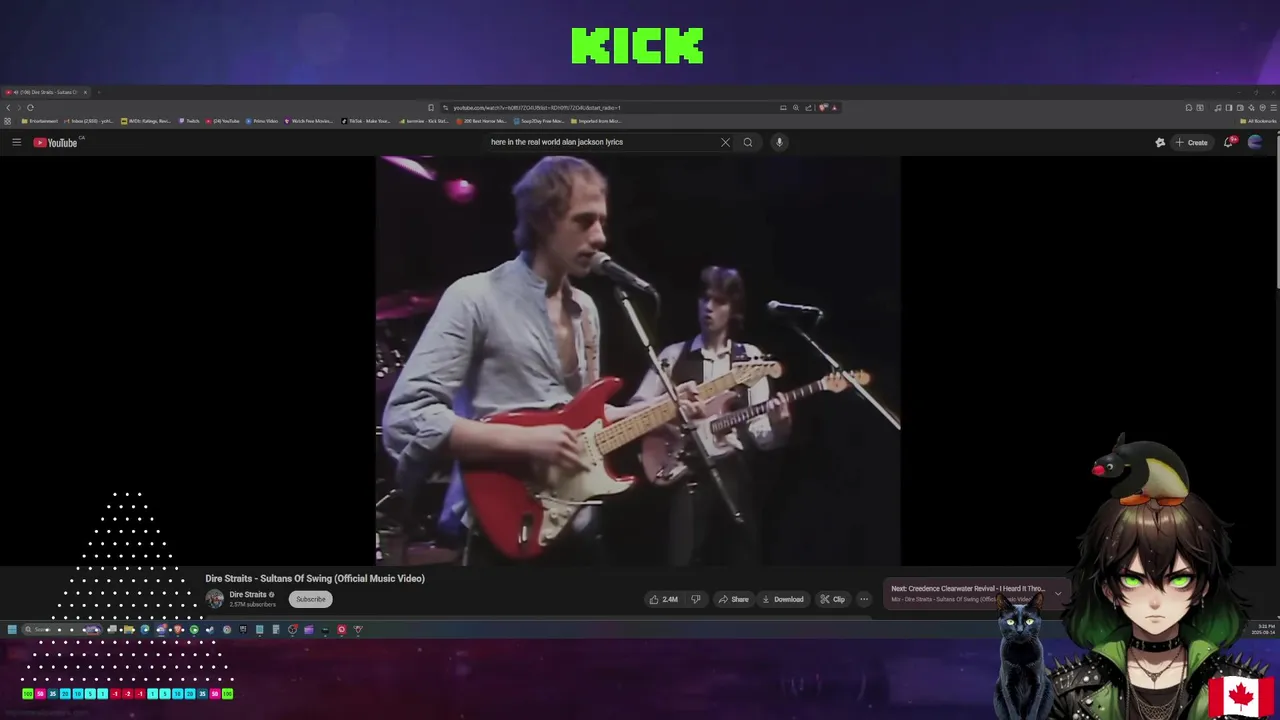Dislike the Sultans Of Swing video
1280x720 pixels.
coord(696,599)
